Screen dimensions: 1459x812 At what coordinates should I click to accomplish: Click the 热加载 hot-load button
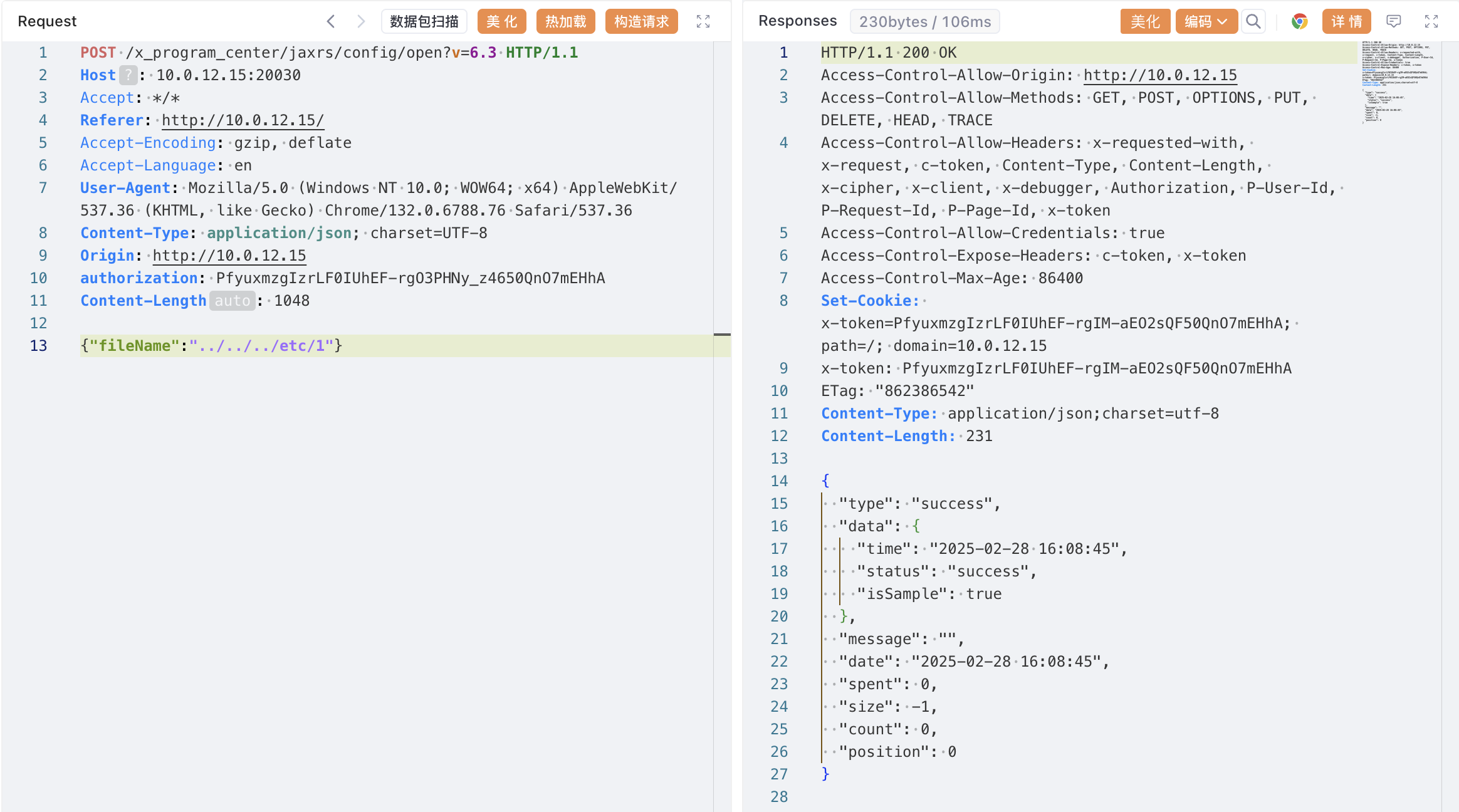[x=565, y=21]
